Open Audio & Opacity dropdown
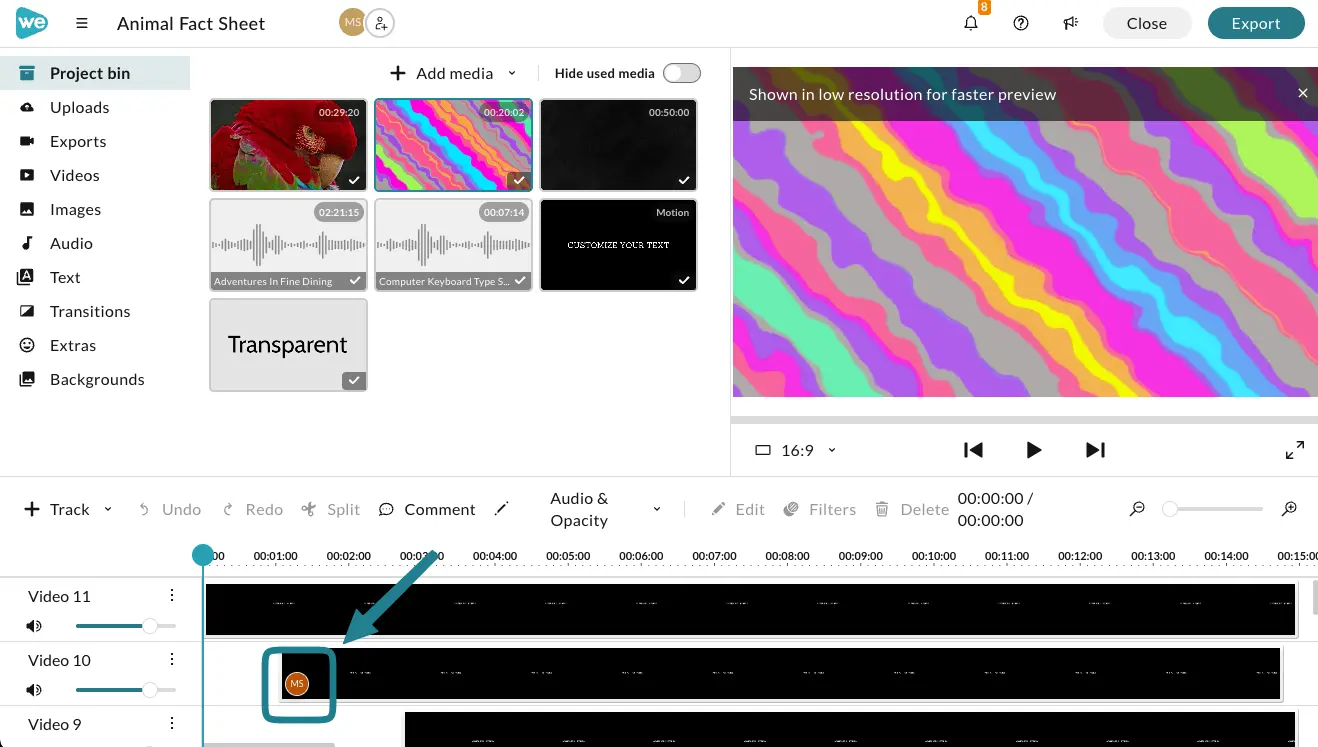 tap(606, 509)
